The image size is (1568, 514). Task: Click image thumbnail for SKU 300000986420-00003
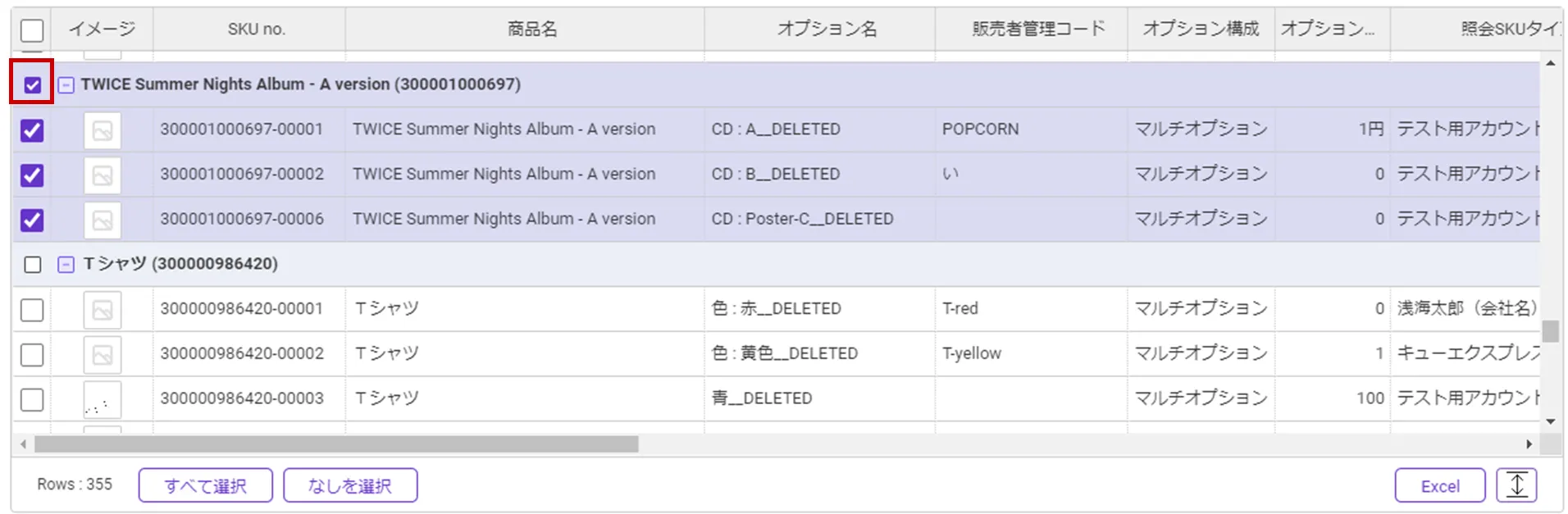103,399
